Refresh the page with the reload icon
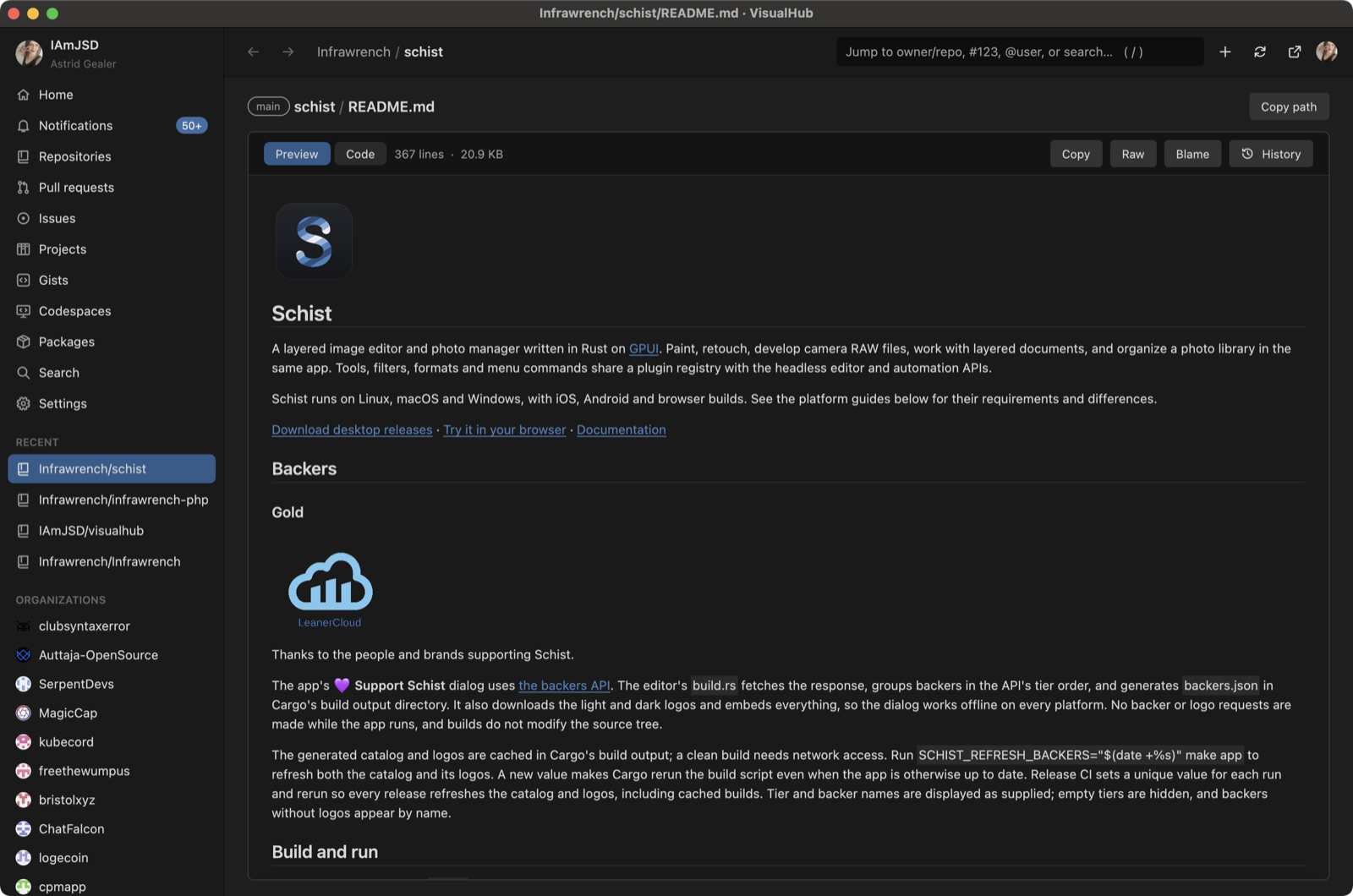Image resolution: width=1353 pixels, height=896 pixels. click(1260, 52)
